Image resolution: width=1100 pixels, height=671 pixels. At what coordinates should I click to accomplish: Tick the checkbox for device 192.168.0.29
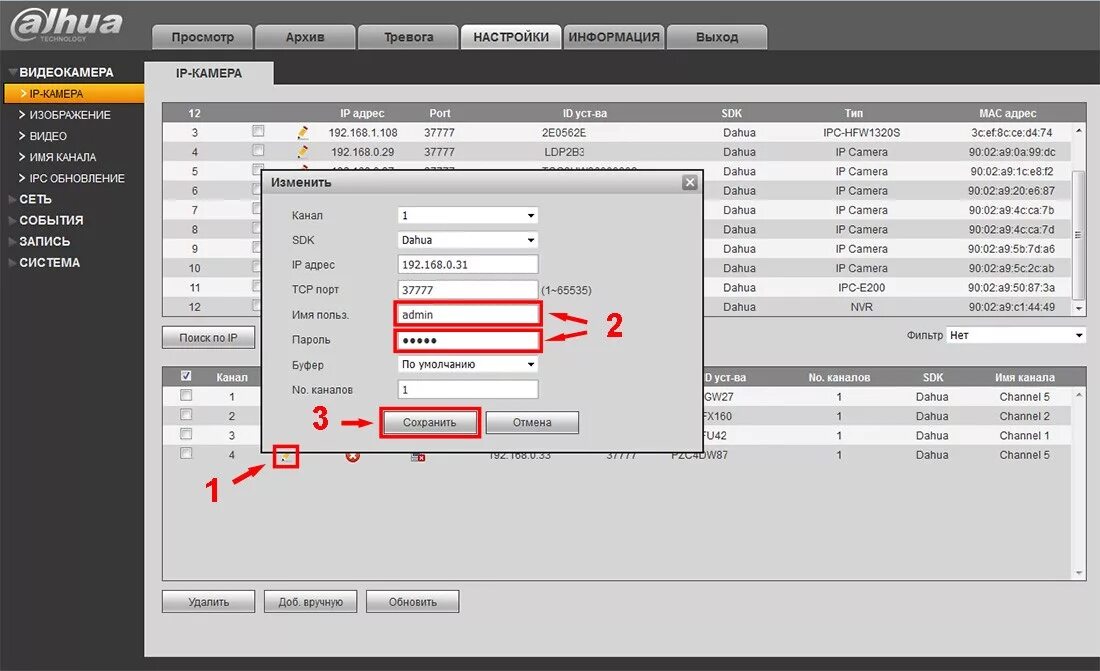pyautogui.click(x=258, y=151)
